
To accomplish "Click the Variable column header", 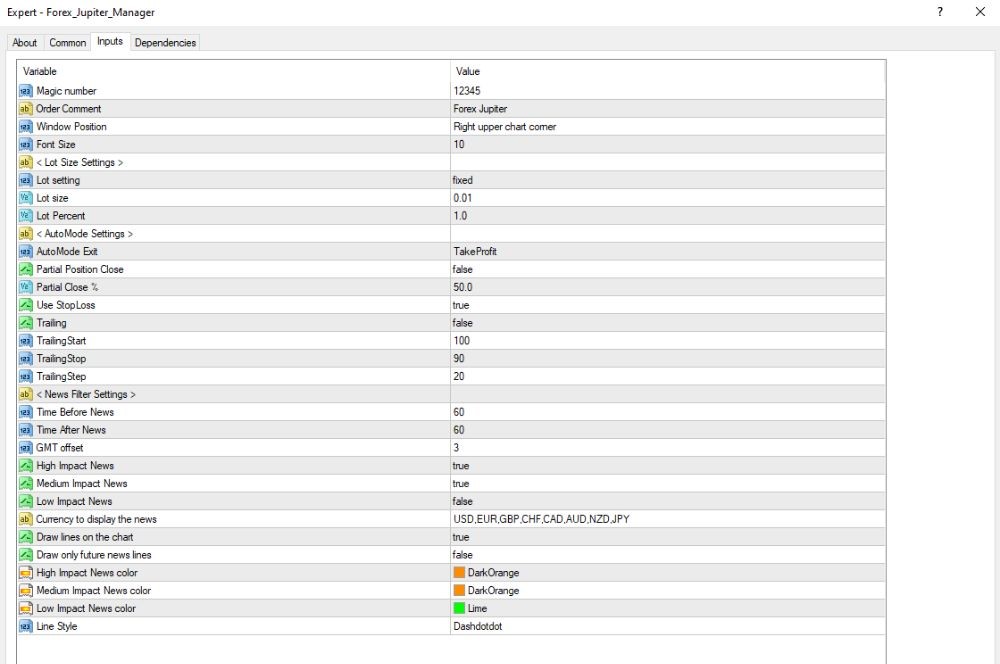I will tap(40, 71).
